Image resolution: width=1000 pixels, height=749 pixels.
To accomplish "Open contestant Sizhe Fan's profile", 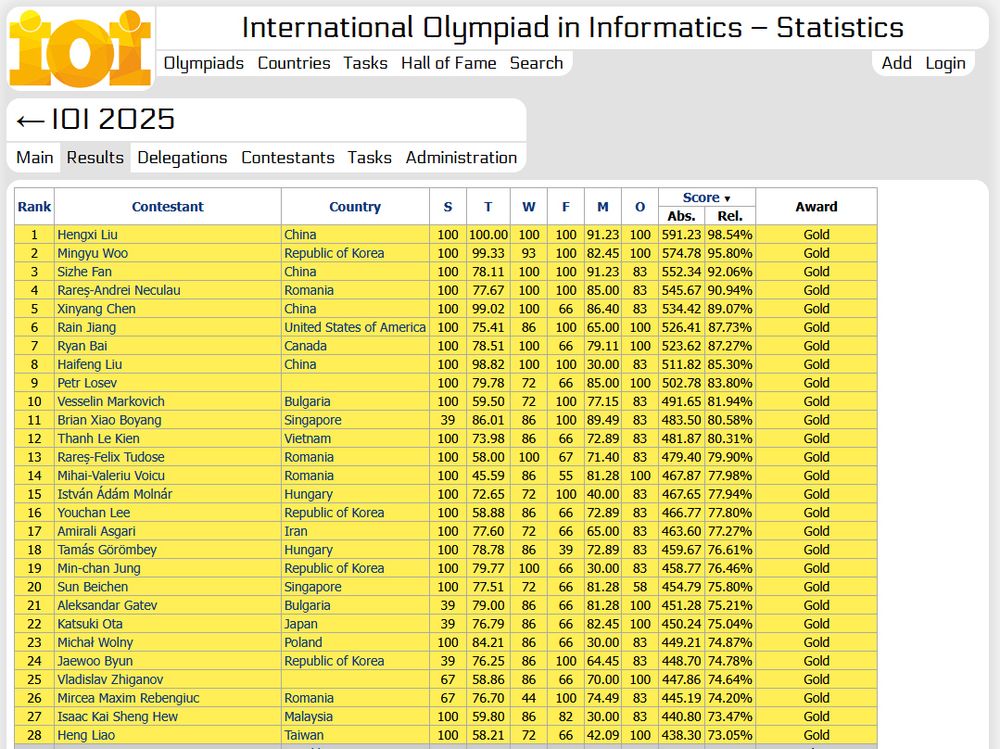I will click(x=84, y=272).
